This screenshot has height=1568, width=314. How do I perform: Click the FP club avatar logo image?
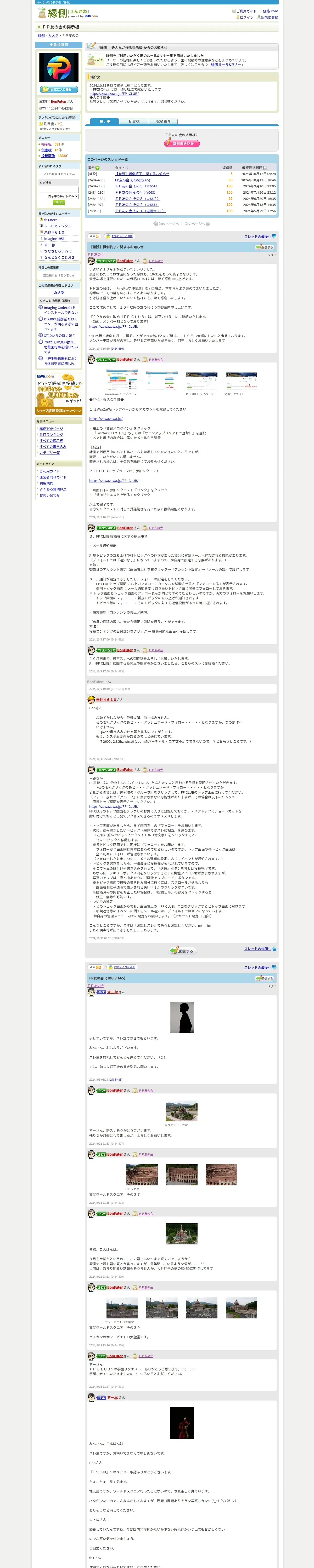click(59, 68)
